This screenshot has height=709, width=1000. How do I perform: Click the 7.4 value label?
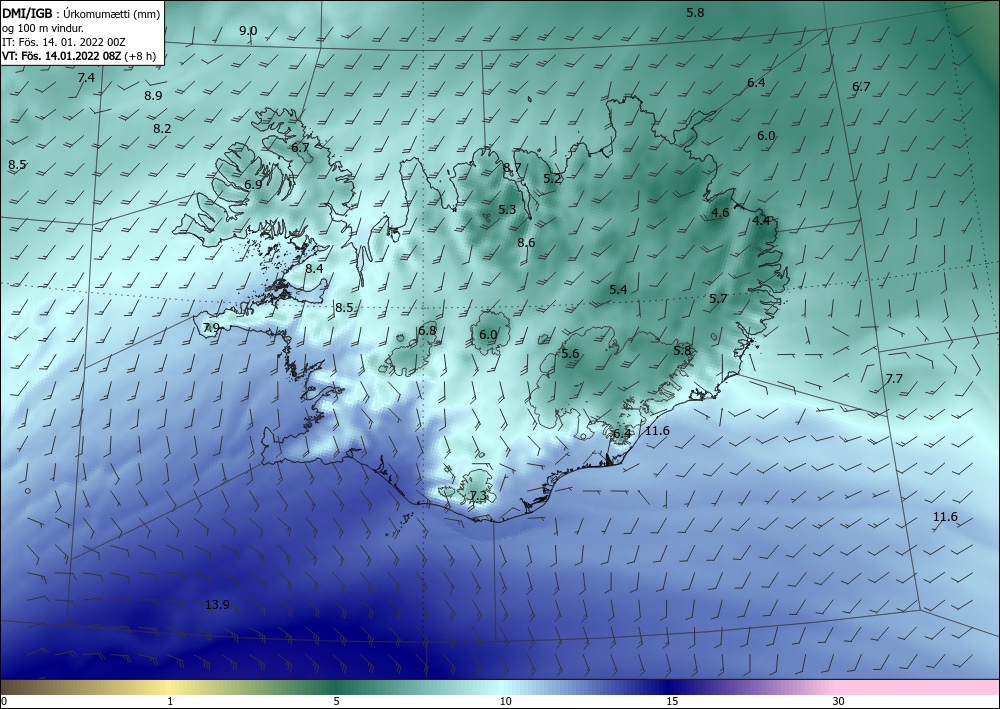click(86, 78)
